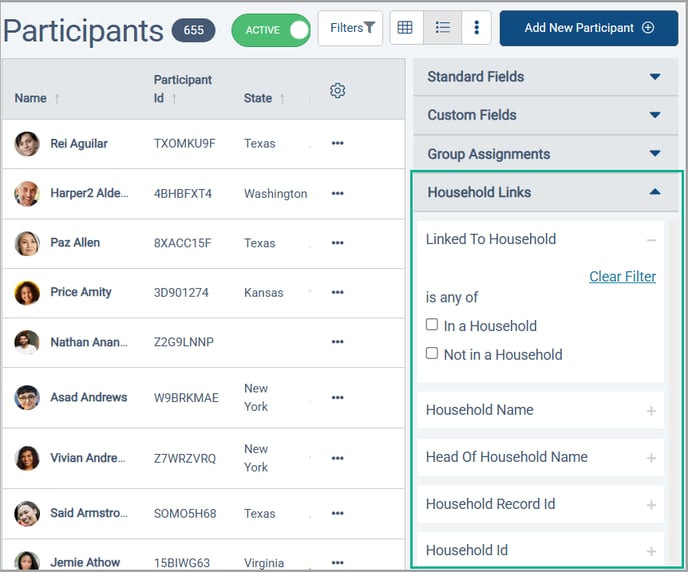Click participant ID Z7WRZVRQ
688x572 pixels.
pyautogui.click(x=185, y=458)
